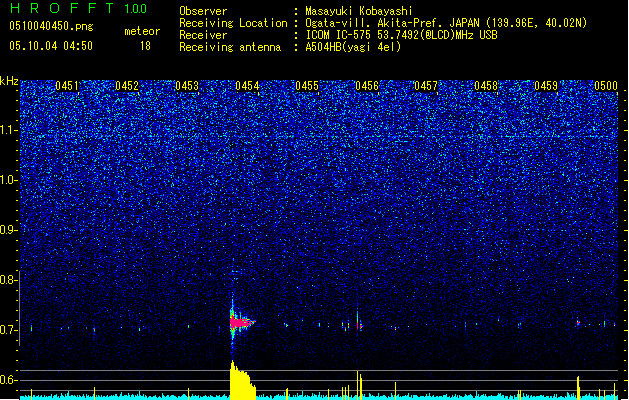This screenshot has width=629, height=400.
Task: Click the meteor count value 18
Action: (x=145, y=46)
